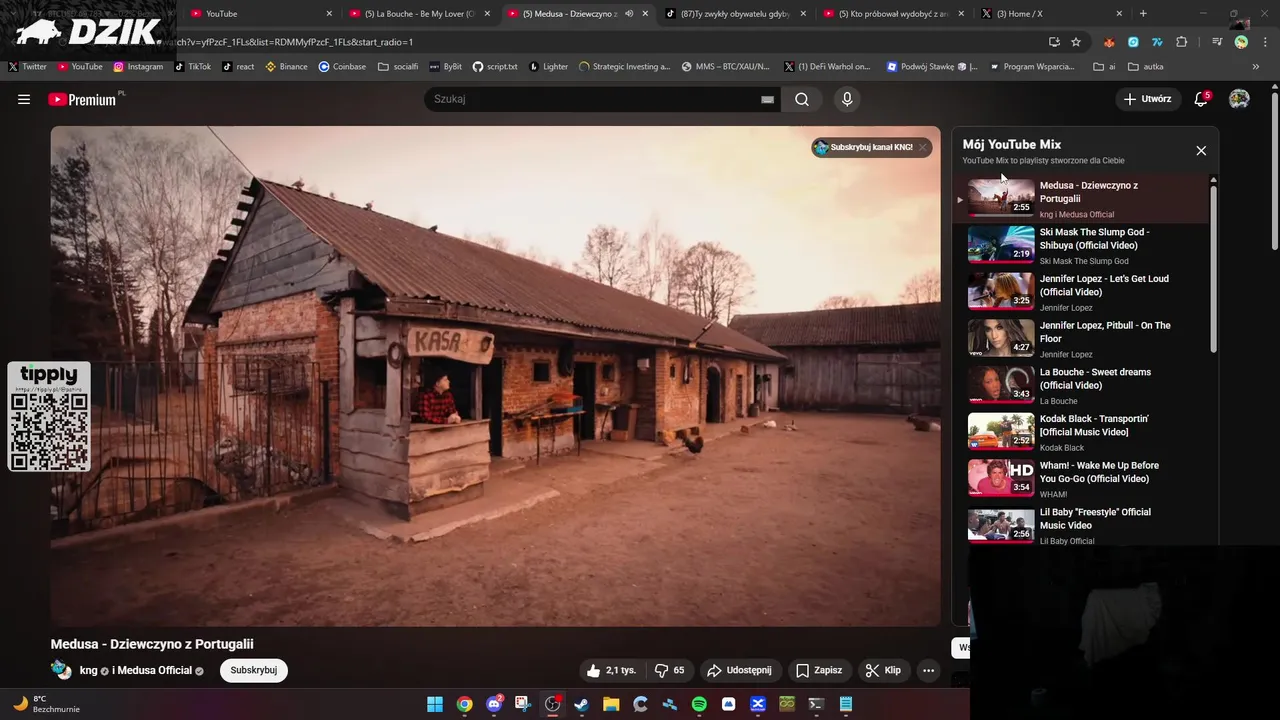Click the Subskrybuj button
The width and height of the screenshot is (1280, 720).
254,670
